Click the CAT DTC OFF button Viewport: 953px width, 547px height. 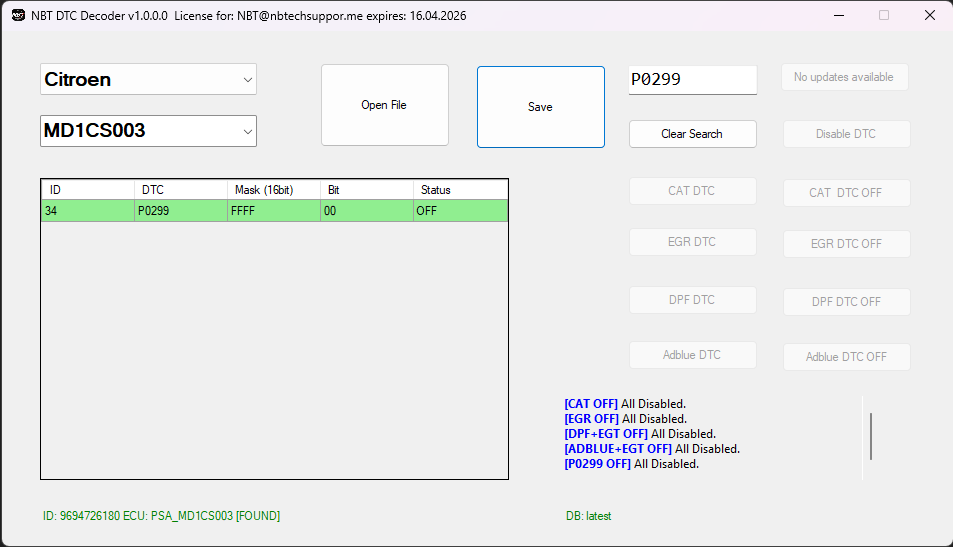[x=847, y=193]
